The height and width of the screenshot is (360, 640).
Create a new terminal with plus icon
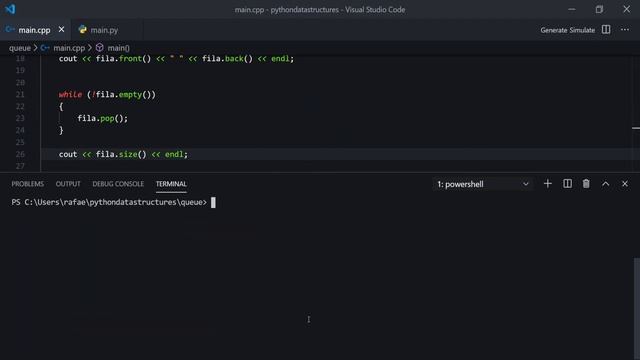point(548,184)
